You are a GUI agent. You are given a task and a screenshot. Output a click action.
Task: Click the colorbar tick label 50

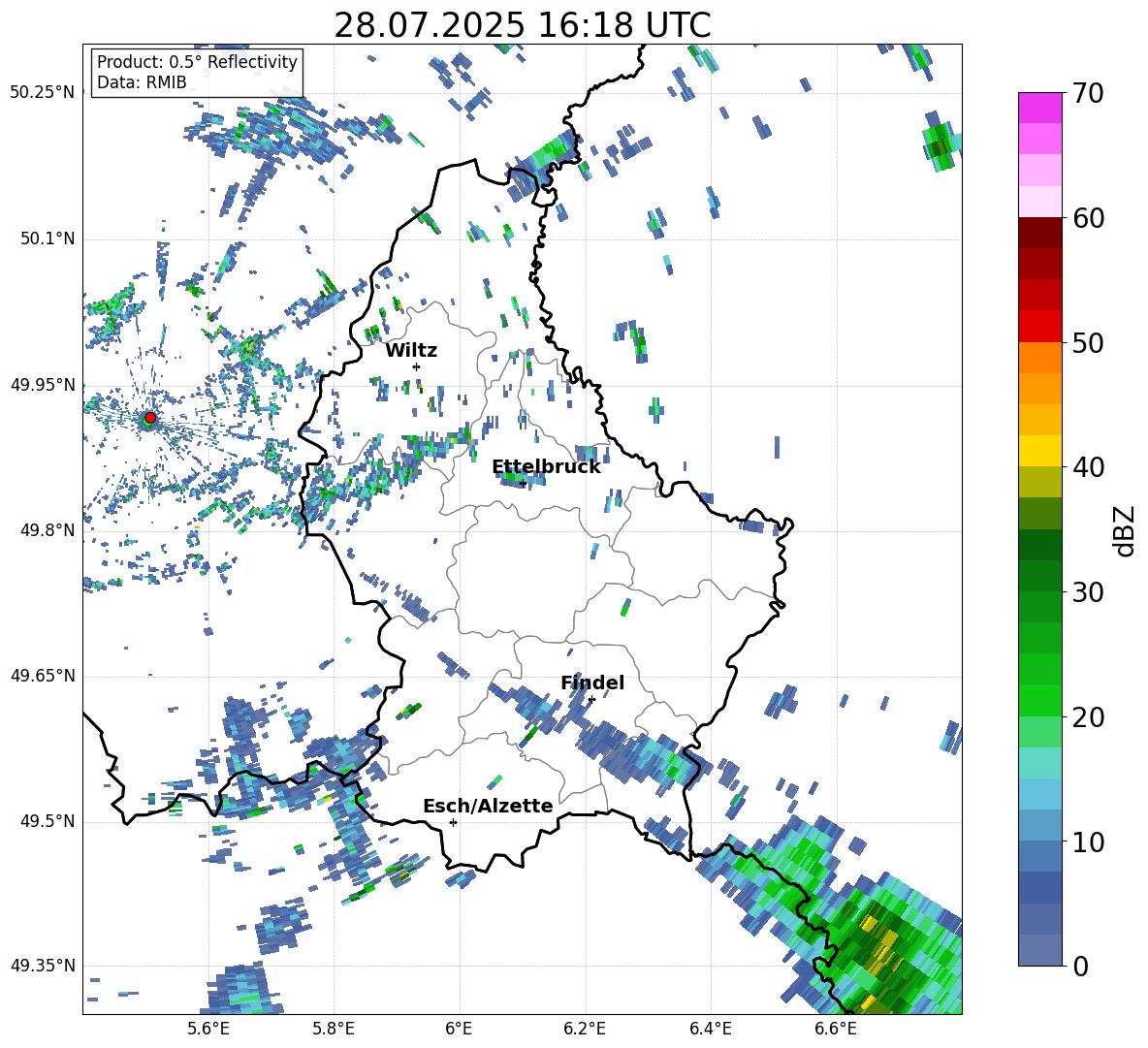(1088, 343)
